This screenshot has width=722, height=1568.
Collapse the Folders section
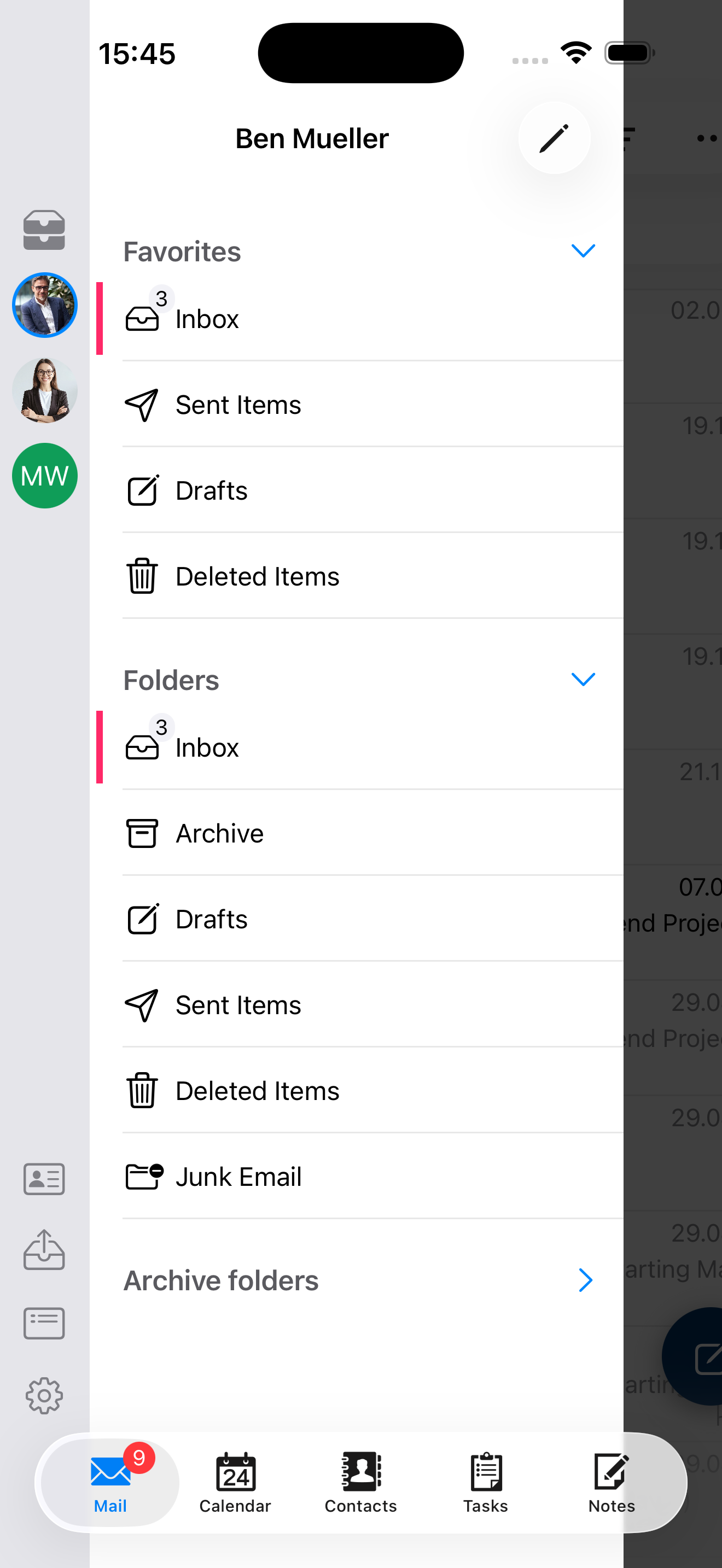[x=583, y=680]
